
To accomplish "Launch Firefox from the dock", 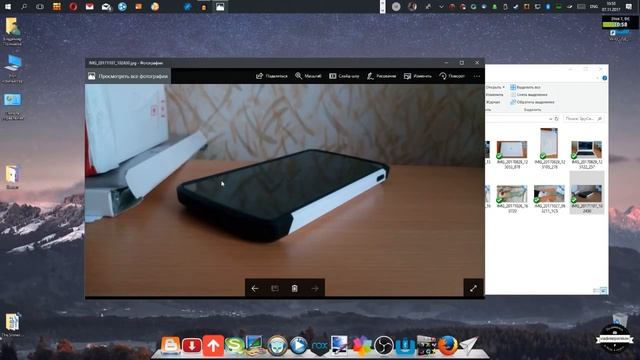I will [x=448, y=346].
